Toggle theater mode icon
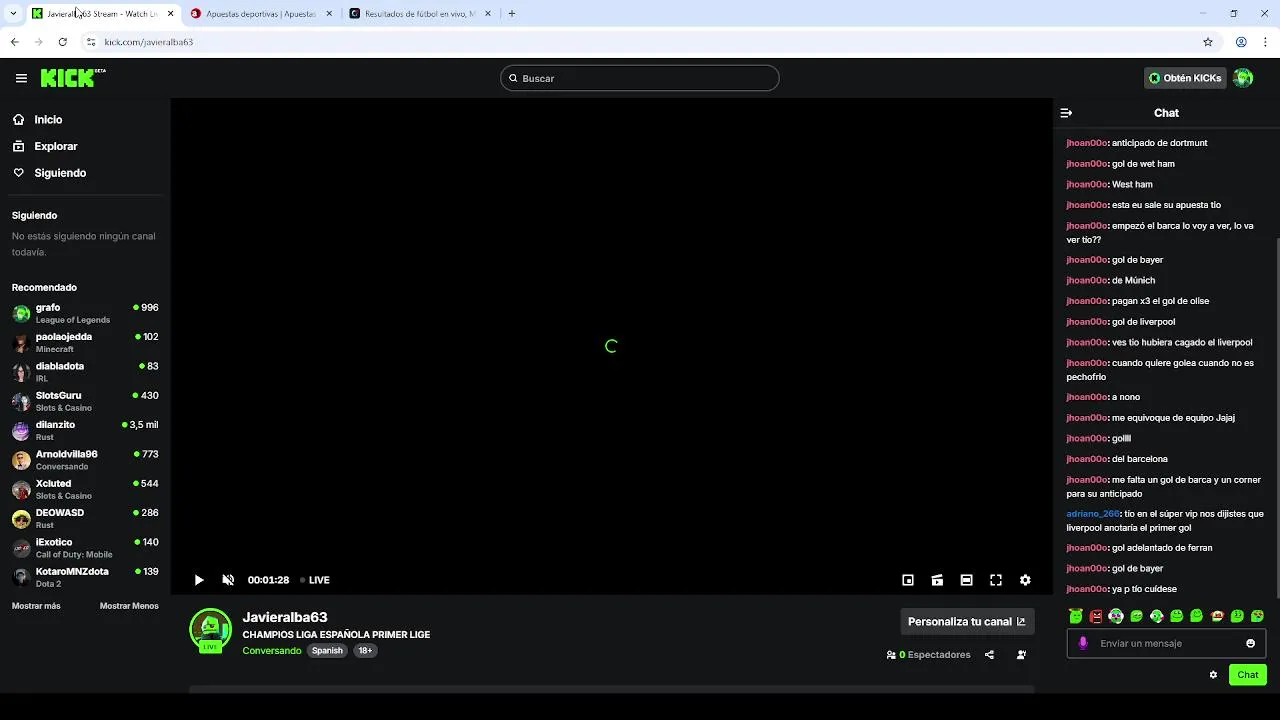1280x720 pixels. point(966,580)
